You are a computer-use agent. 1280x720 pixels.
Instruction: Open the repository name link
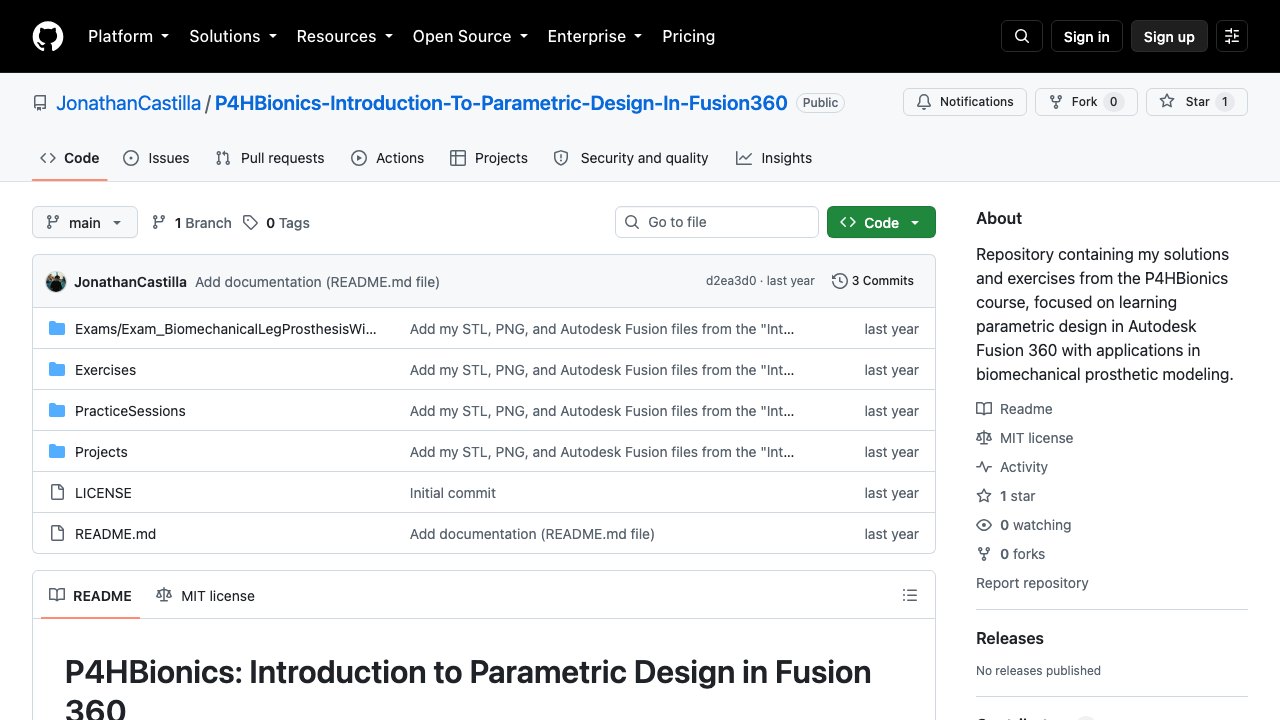pyautogui.click(x=501, y=102)
